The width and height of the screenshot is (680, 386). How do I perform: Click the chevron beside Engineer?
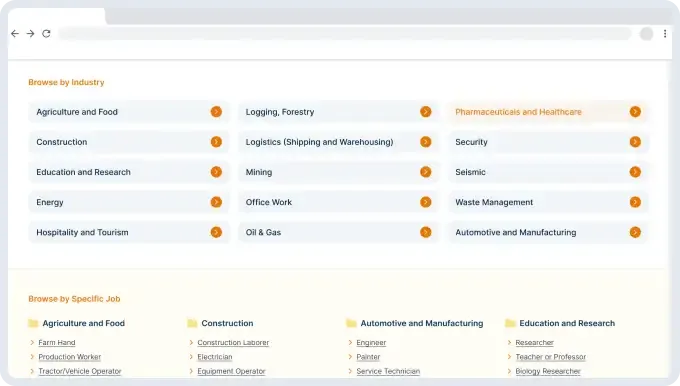pos(350,343)
